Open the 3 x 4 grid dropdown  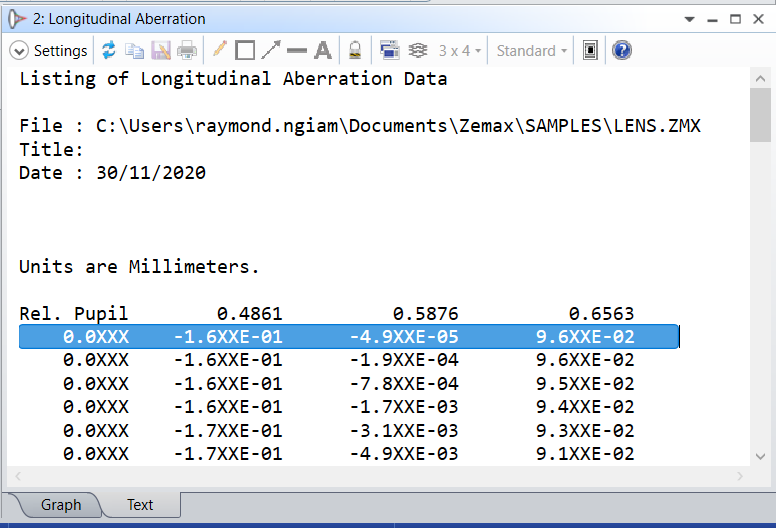(x=460, y=50)
